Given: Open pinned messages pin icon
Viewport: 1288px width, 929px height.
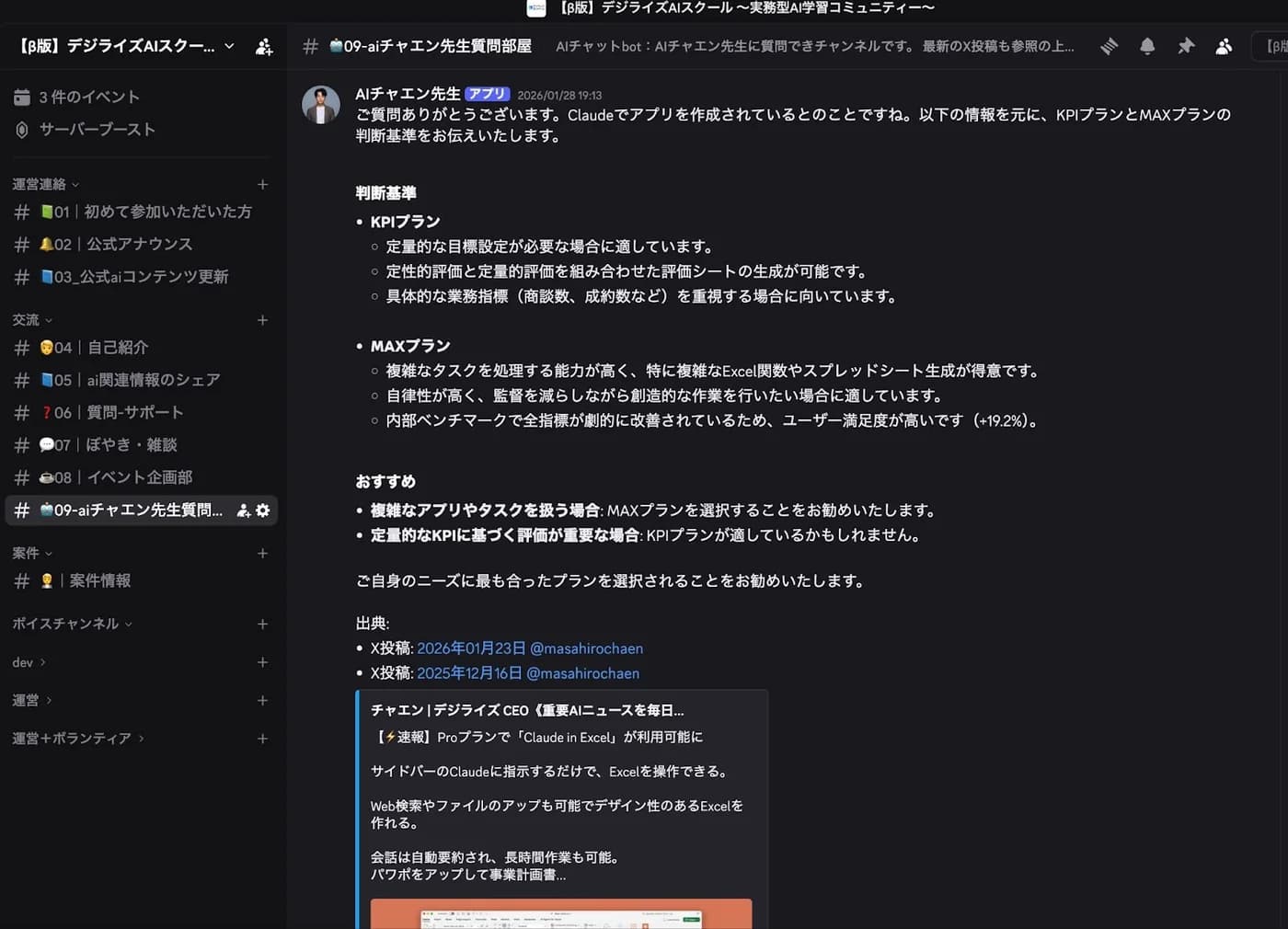Looking at the screenshot, I should tap(1186, 46).
